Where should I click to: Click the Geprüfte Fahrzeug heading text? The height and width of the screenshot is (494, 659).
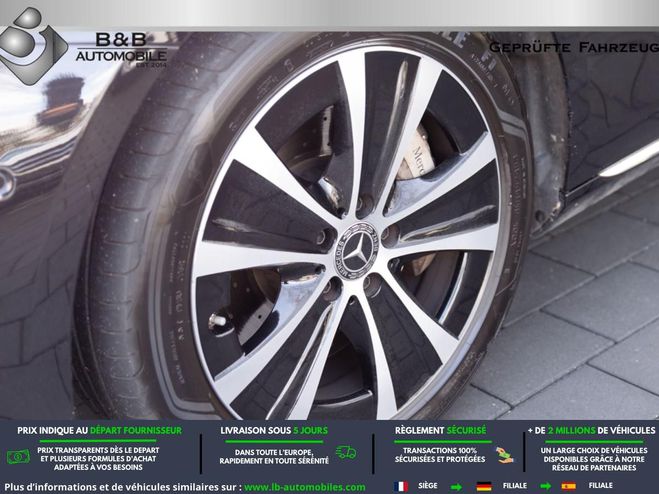pyautogui.click(x=574, y=48)
